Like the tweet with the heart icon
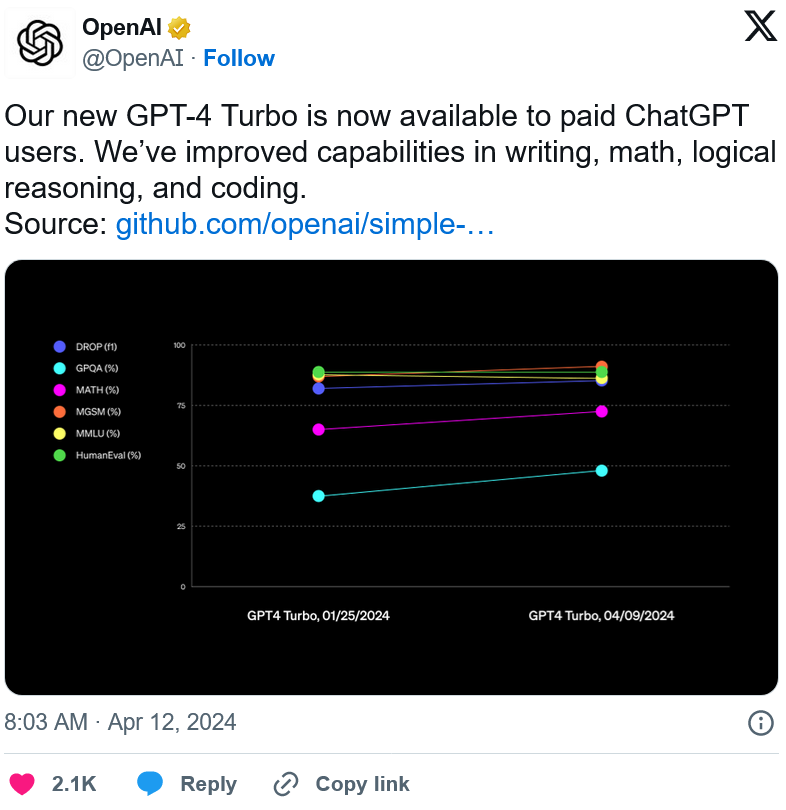786x810 pixels. (22, 784)
